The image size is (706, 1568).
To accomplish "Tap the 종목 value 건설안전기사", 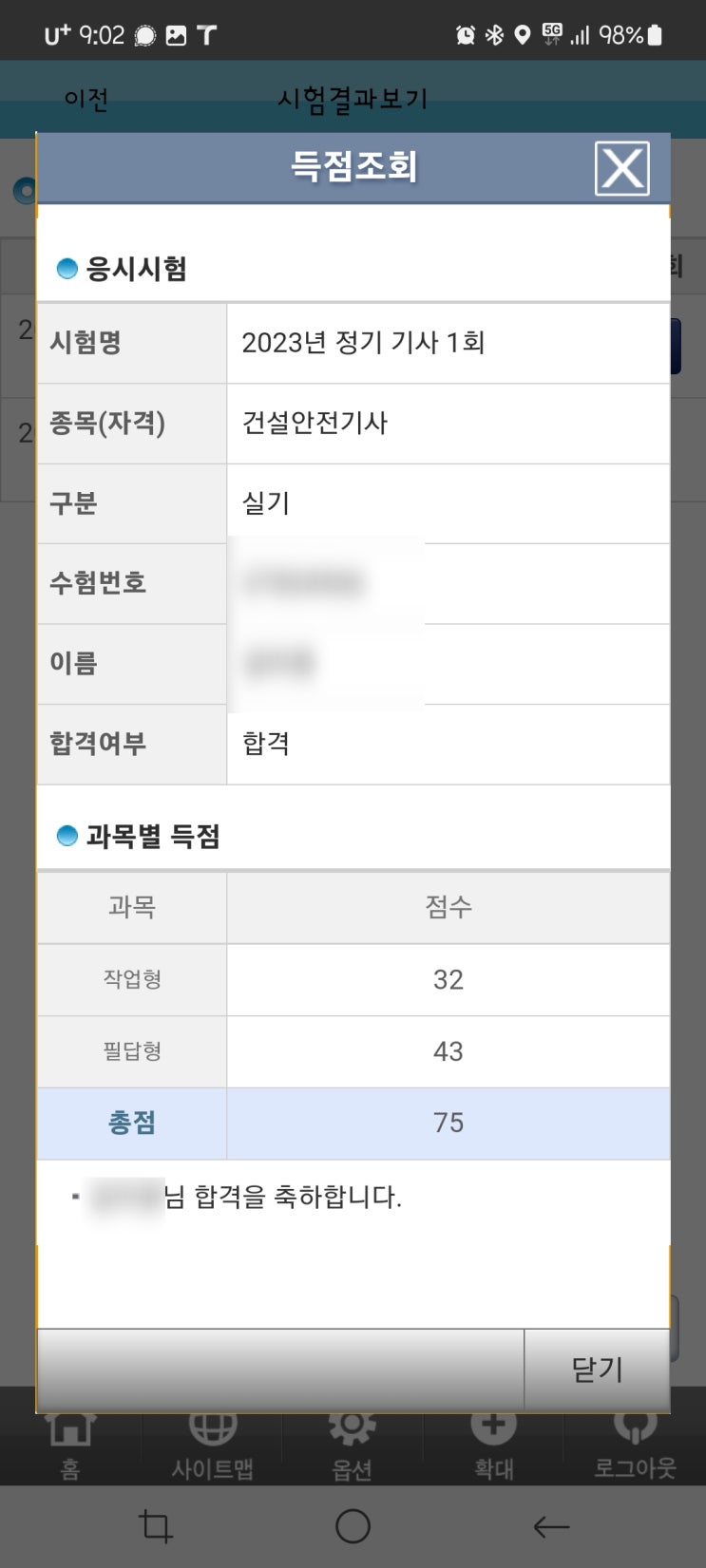I will [x=315, y=423].
